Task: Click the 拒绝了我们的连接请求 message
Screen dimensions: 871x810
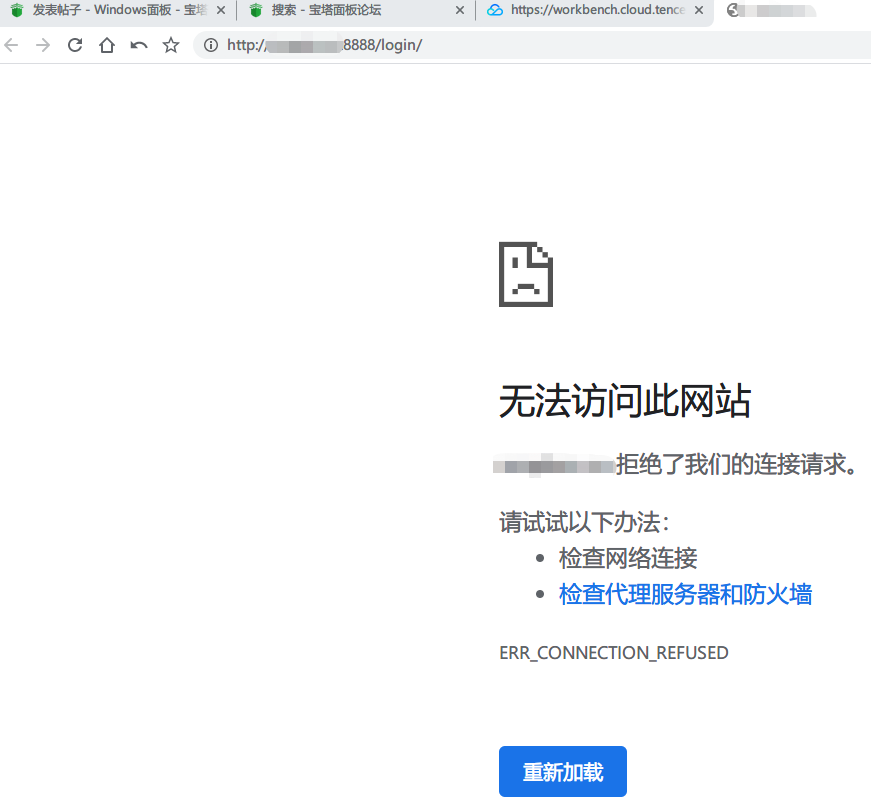Action: point(736,464)
